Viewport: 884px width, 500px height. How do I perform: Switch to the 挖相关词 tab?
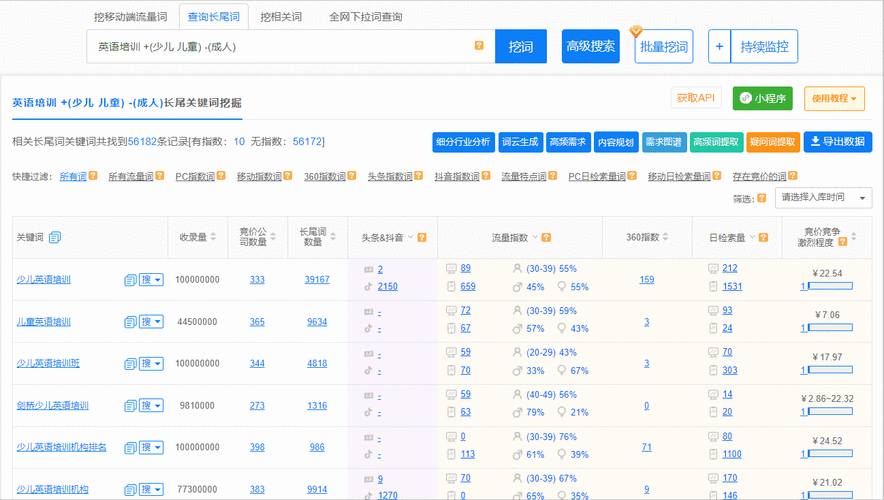(281, 17)
